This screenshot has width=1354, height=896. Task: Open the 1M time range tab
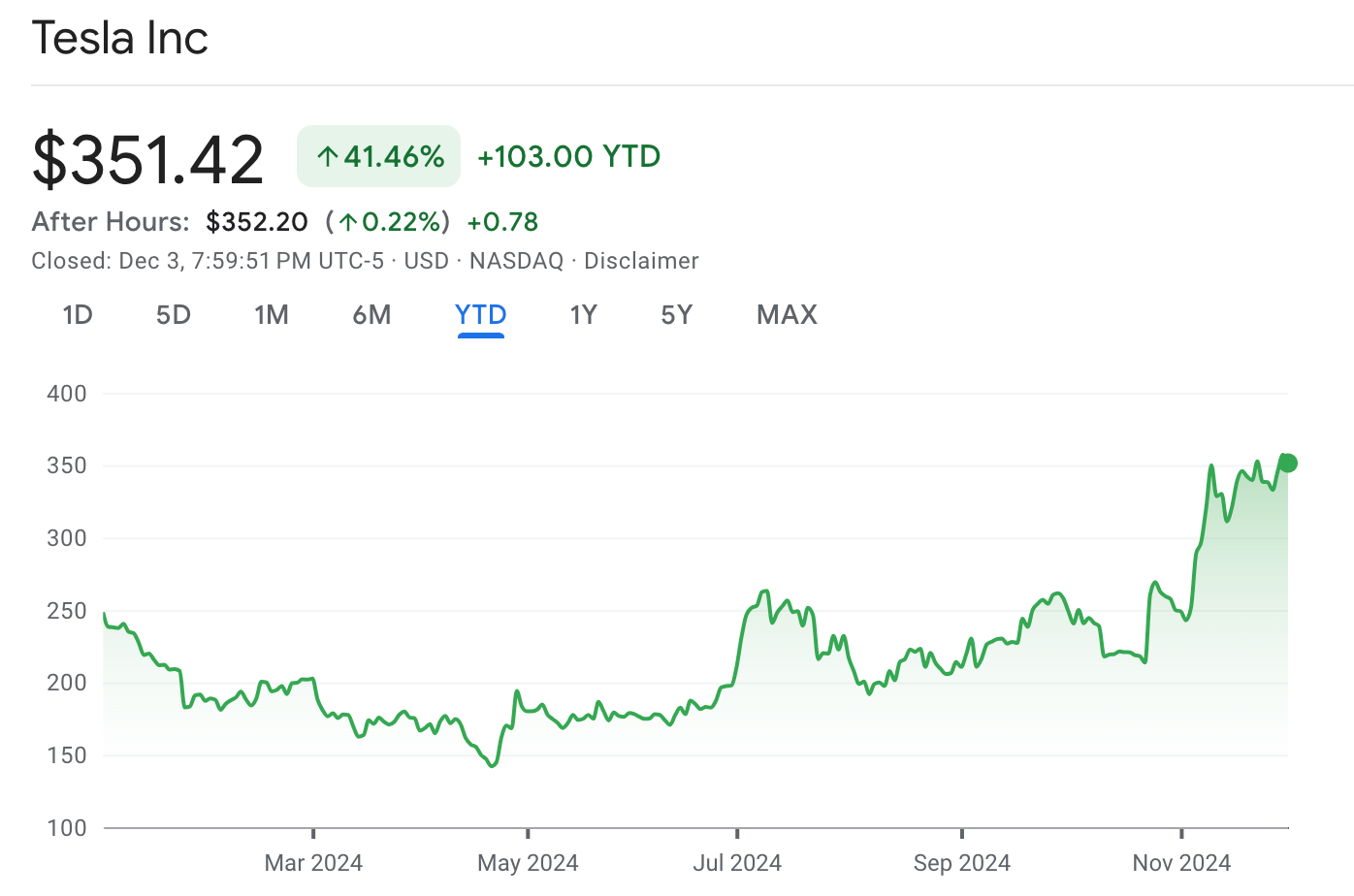272,315
